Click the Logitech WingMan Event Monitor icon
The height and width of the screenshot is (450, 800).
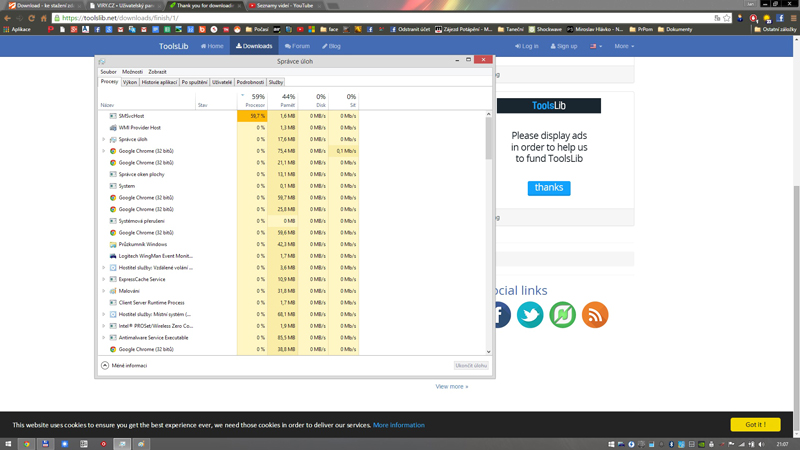113,256
